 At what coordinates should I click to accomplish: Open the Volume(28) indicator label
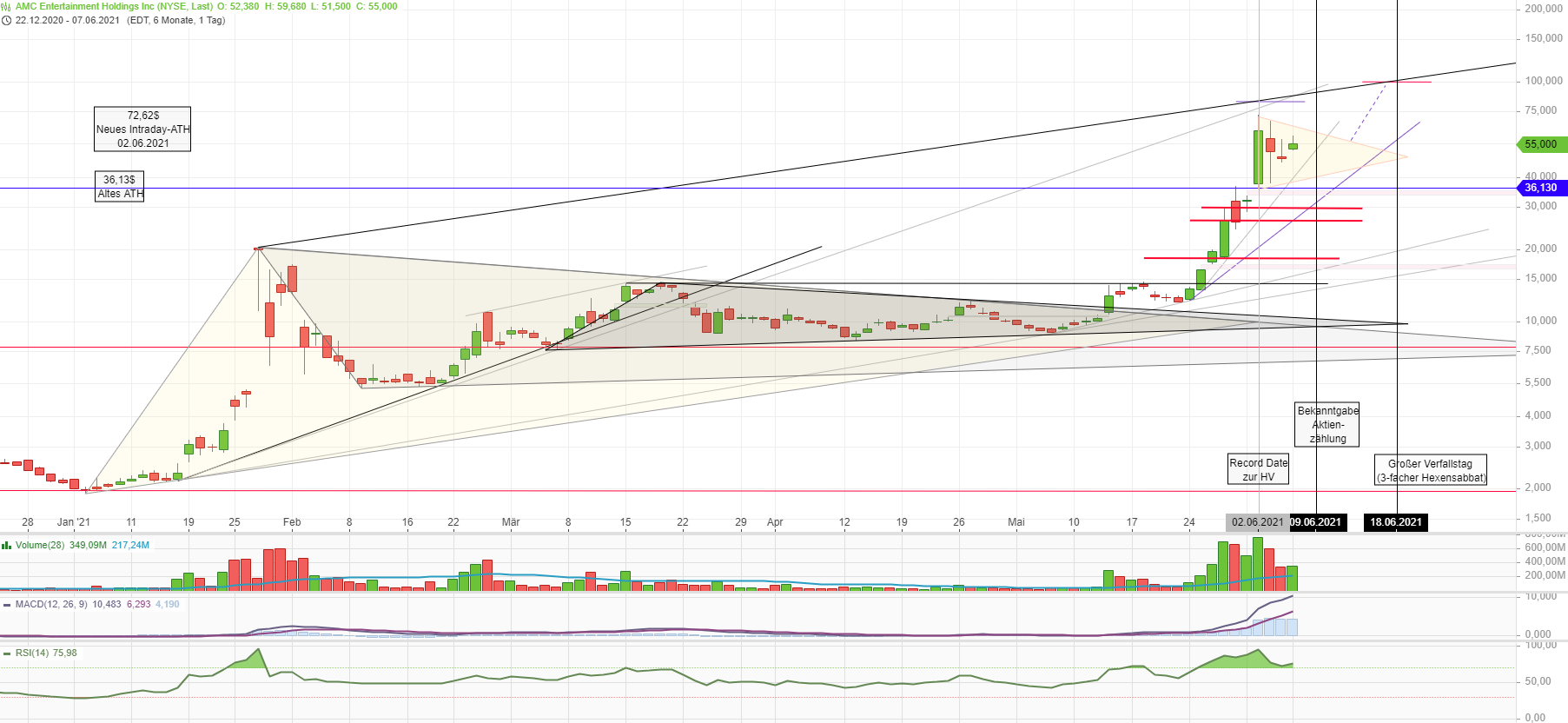40,545
